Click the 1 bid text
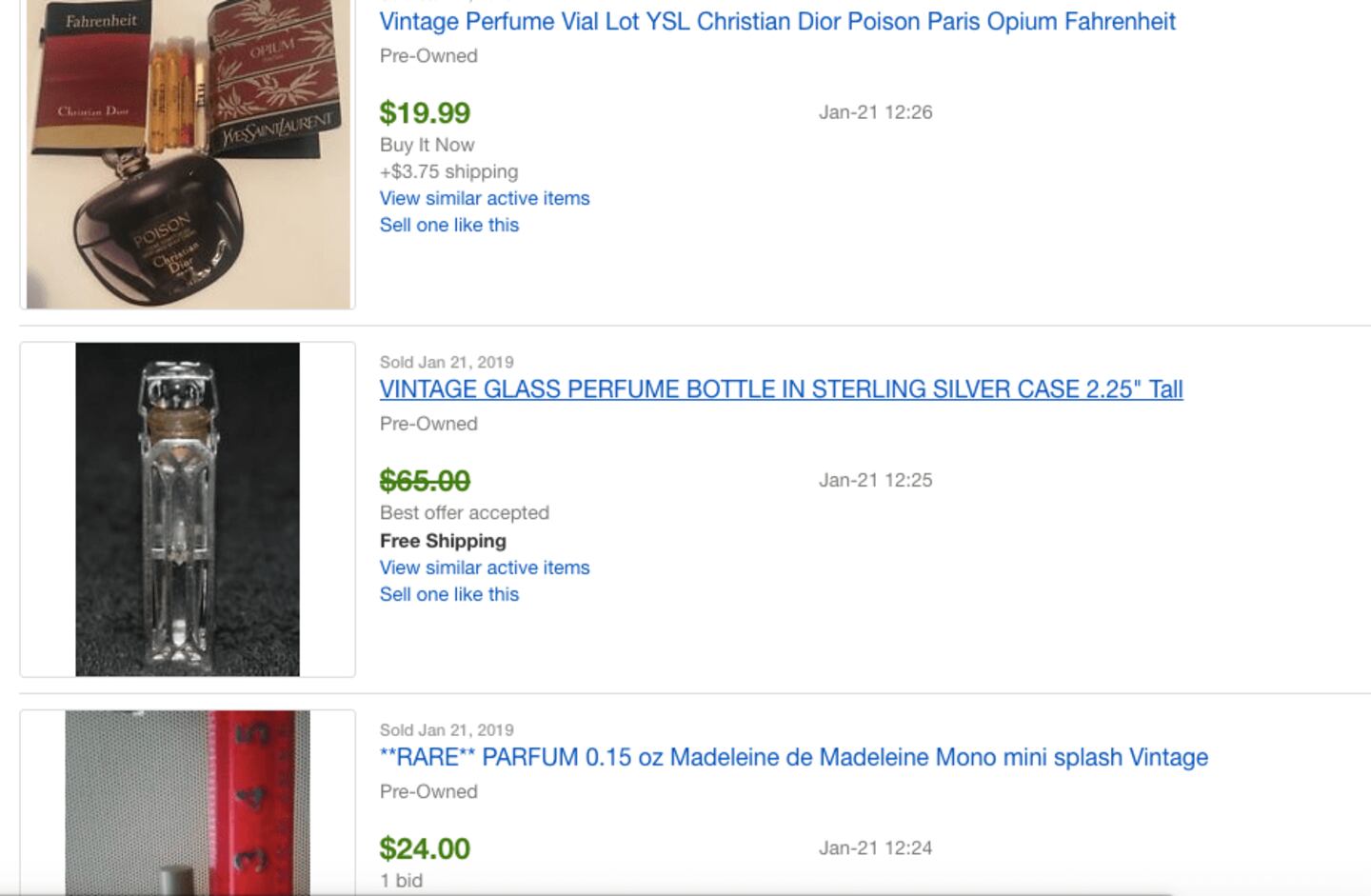1371x896 pixels. [401, 881]
